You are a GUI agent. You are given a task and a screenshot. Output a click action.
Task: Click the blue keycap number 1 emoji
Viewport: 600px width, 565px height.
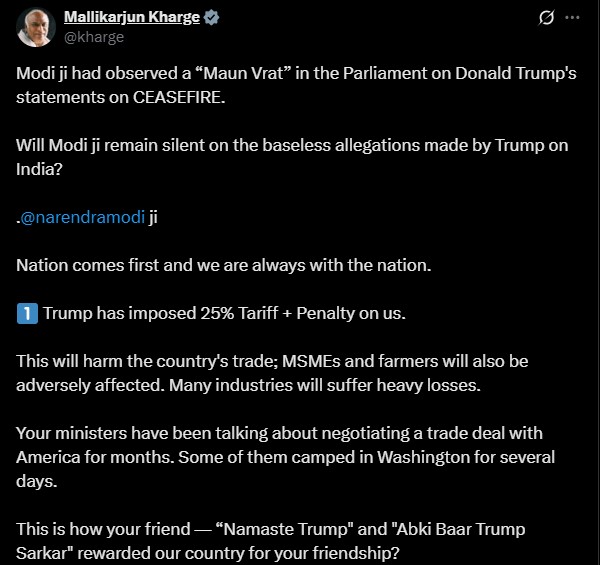[27, 313]
